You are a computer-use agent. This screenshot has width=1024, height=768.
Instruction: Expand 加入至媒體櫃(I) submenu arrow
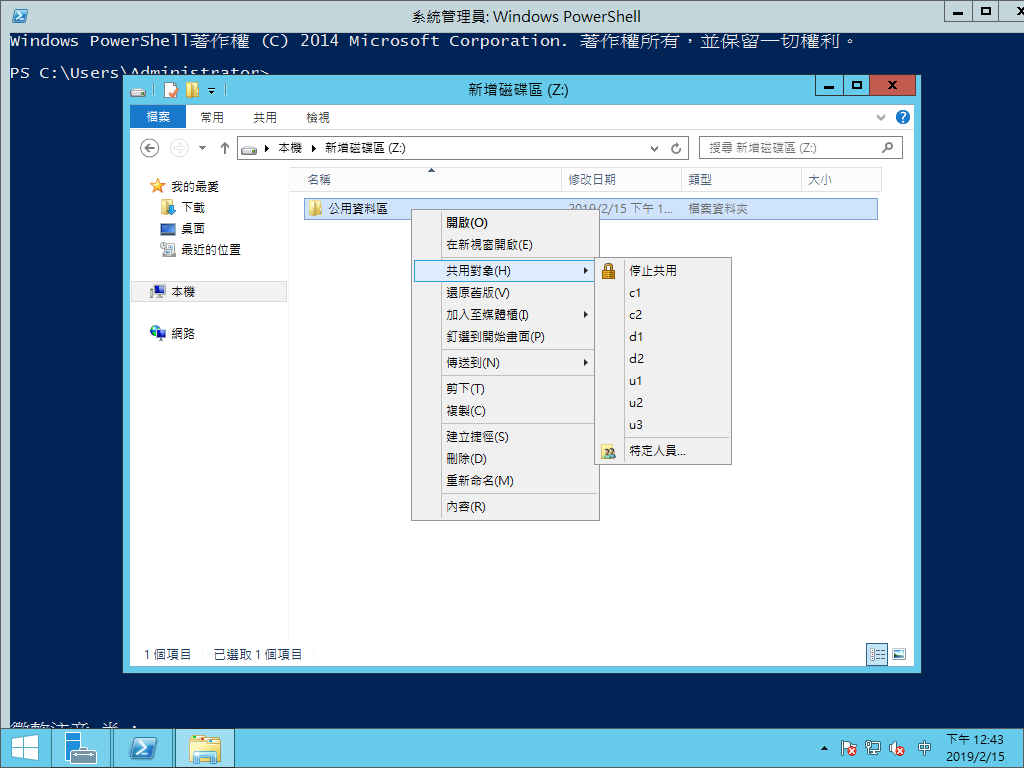[x=586, y=315]
